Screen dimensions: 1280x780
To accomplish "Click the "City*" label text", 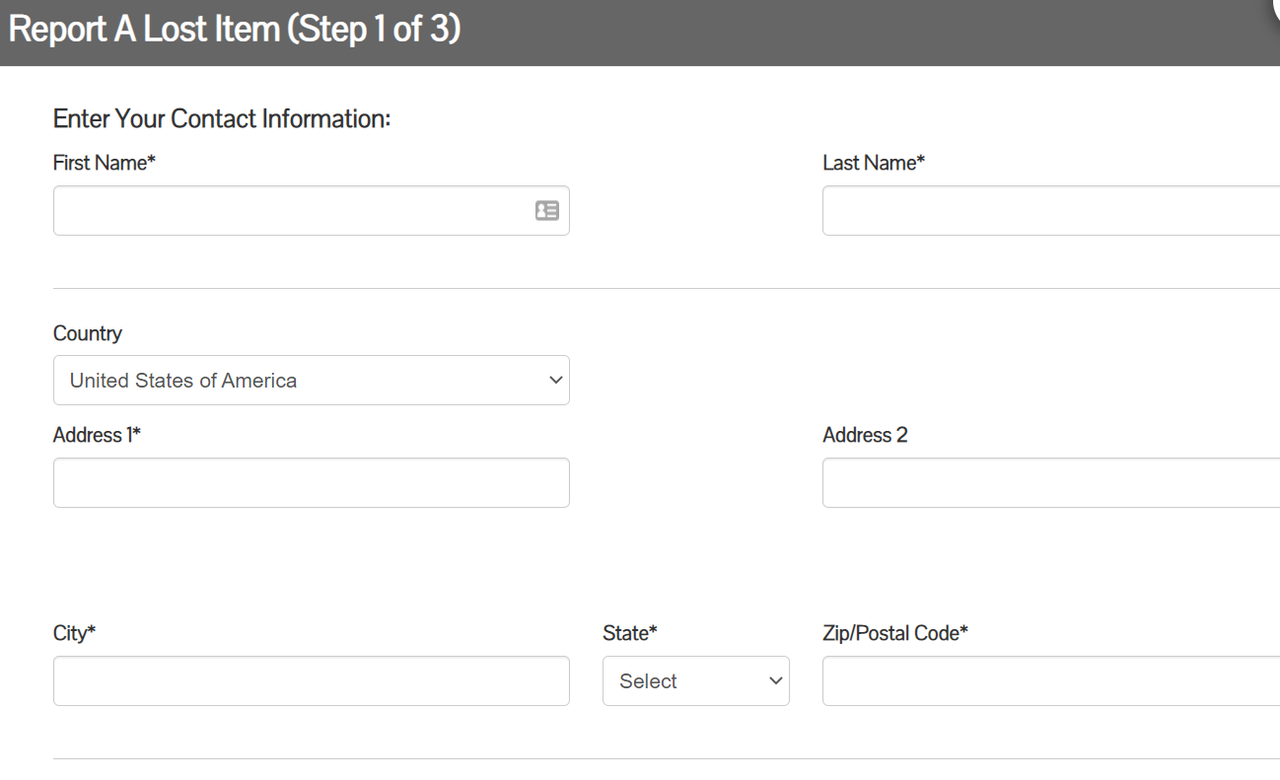I will (x=74, y=633).
